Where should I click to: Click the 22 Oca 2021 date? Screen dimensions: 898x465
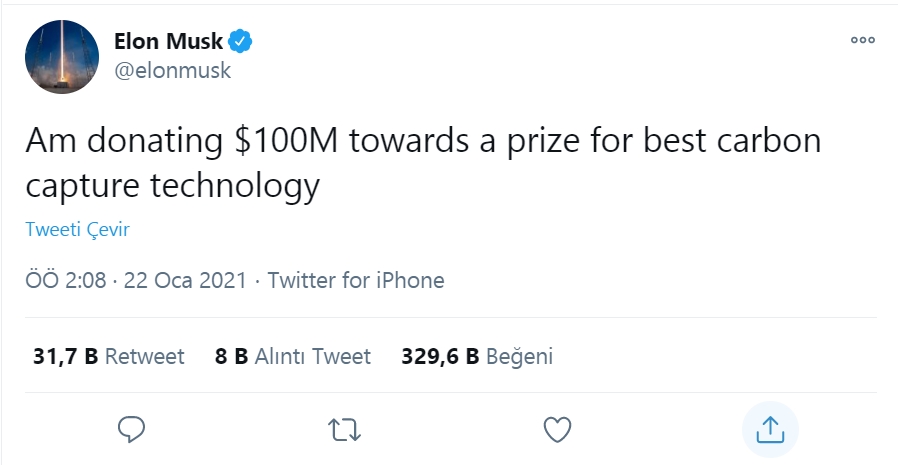(x=186, y=280)
